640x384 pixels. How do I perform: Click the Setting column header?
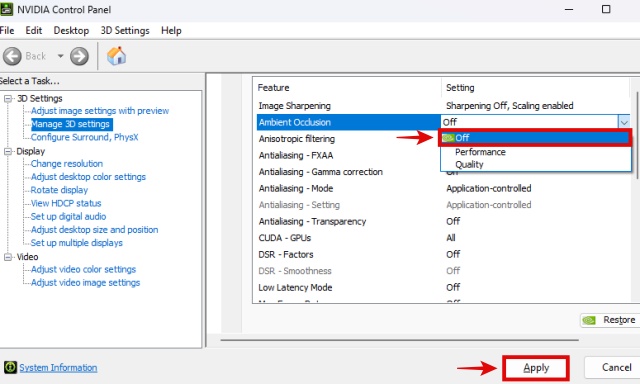point(460,88)
